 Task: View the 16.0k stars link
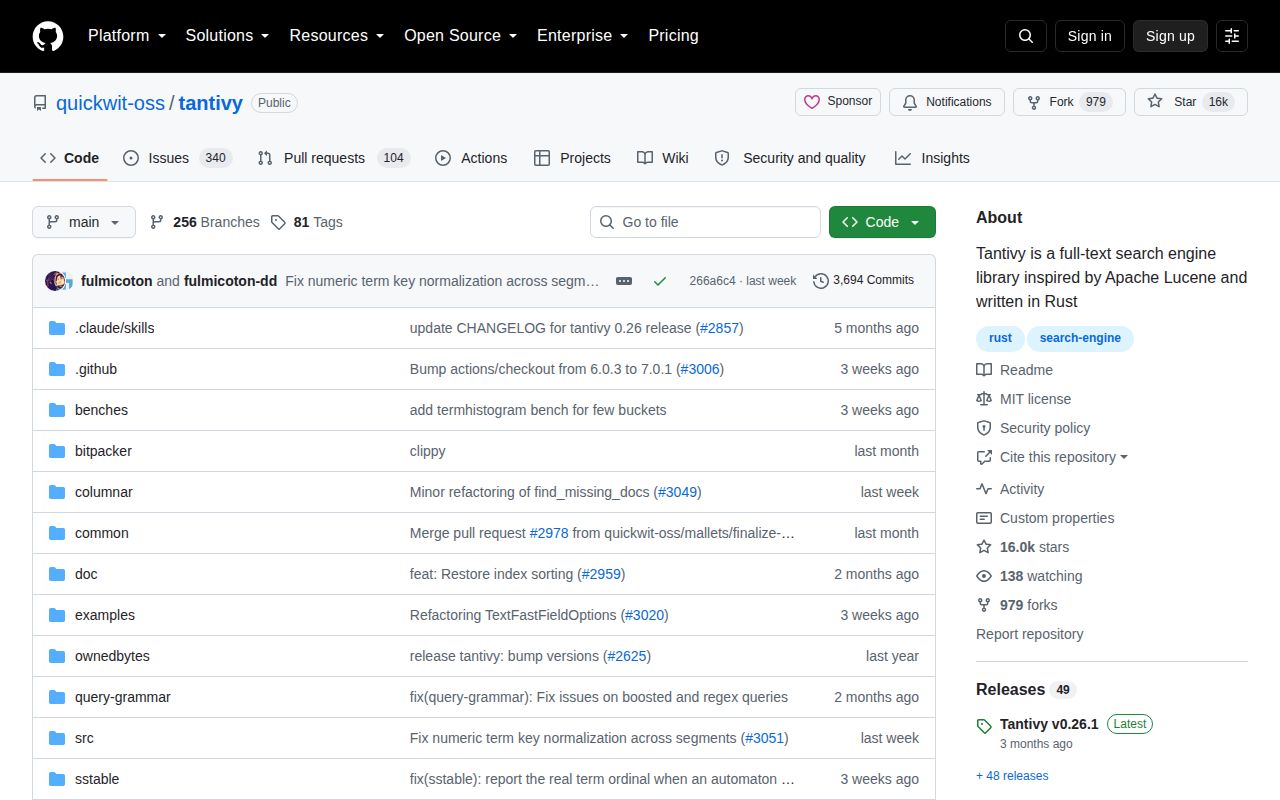1022,547
